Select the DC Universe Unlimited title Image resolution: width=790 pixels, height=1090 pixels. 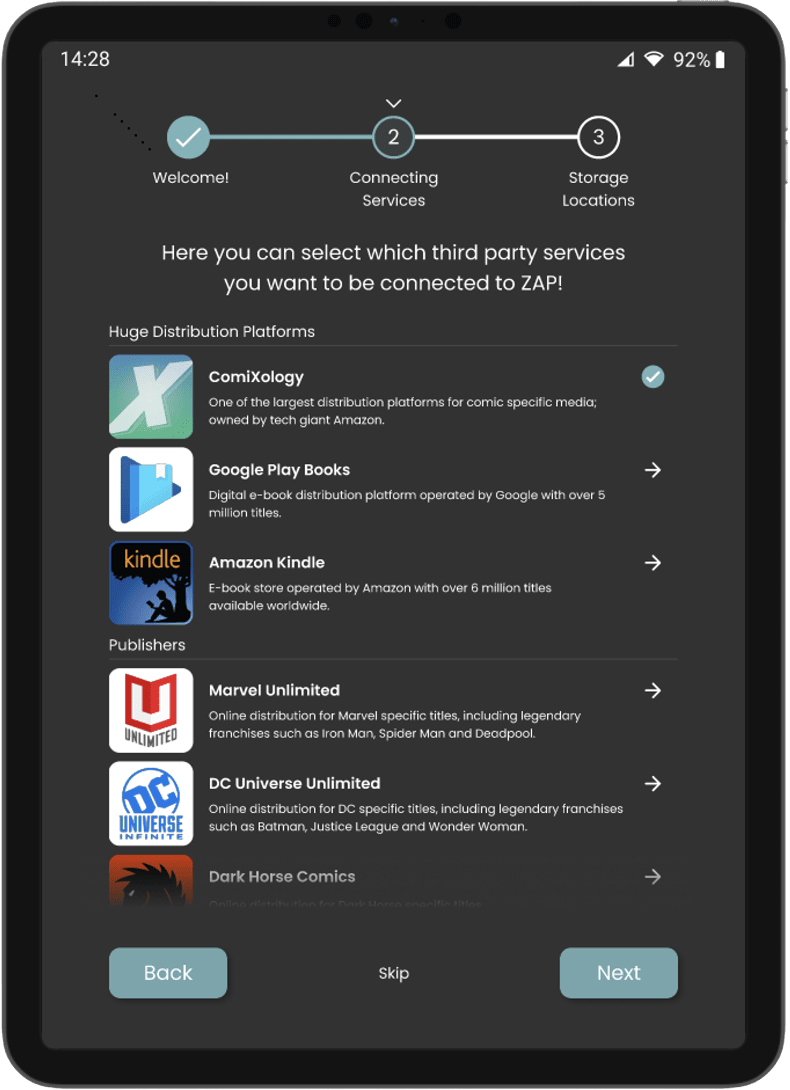294,783
